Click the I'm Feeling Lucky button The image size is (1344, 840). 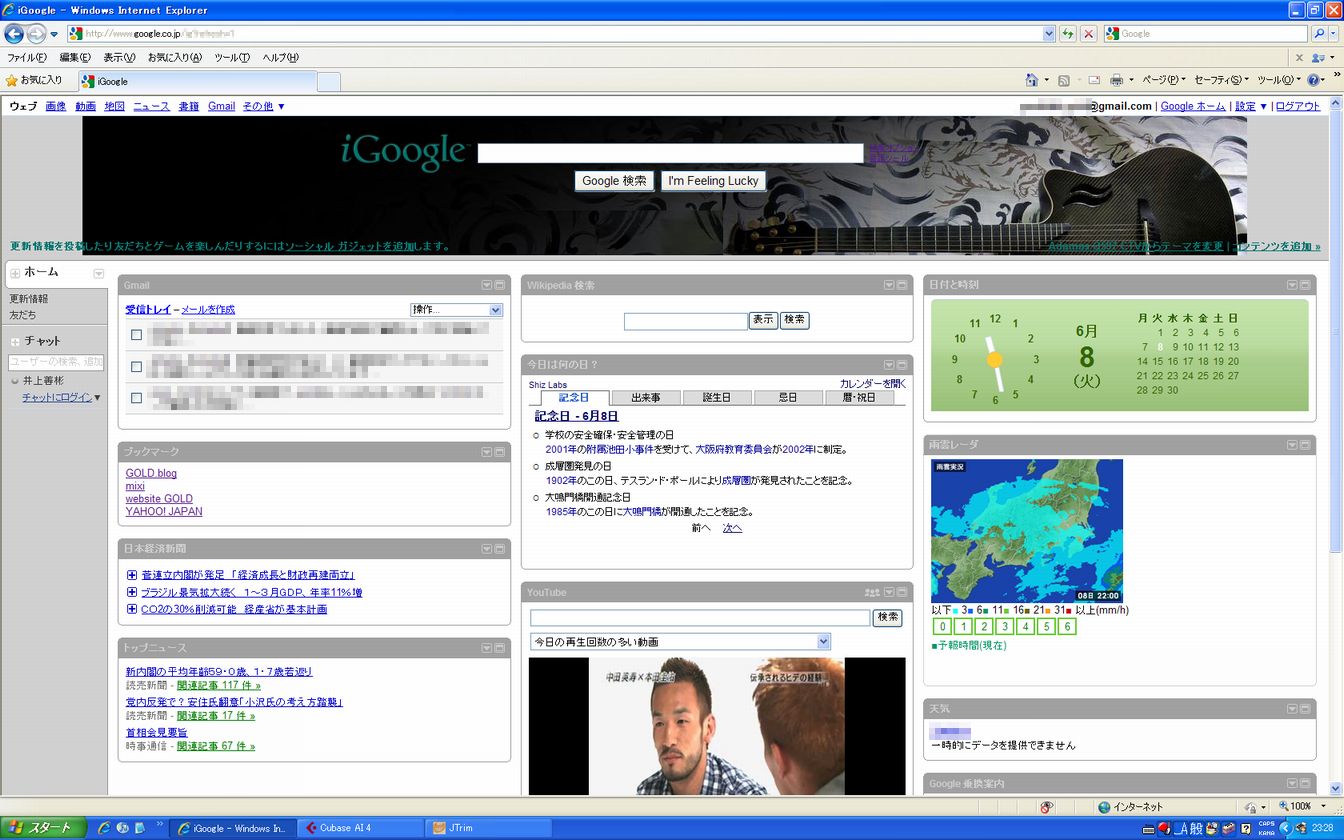point(713,181)
